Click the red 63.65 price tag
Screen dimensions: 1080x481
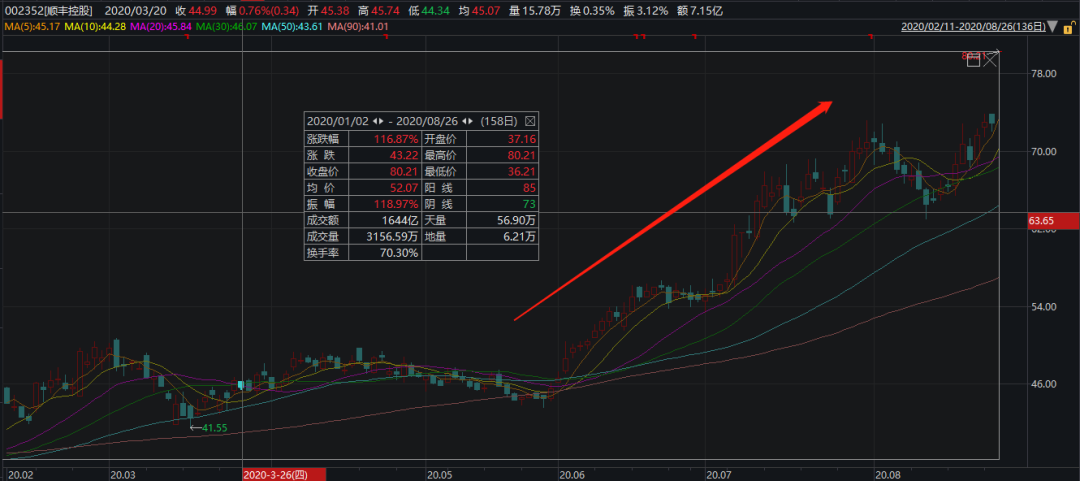(x=1052, y=221)
